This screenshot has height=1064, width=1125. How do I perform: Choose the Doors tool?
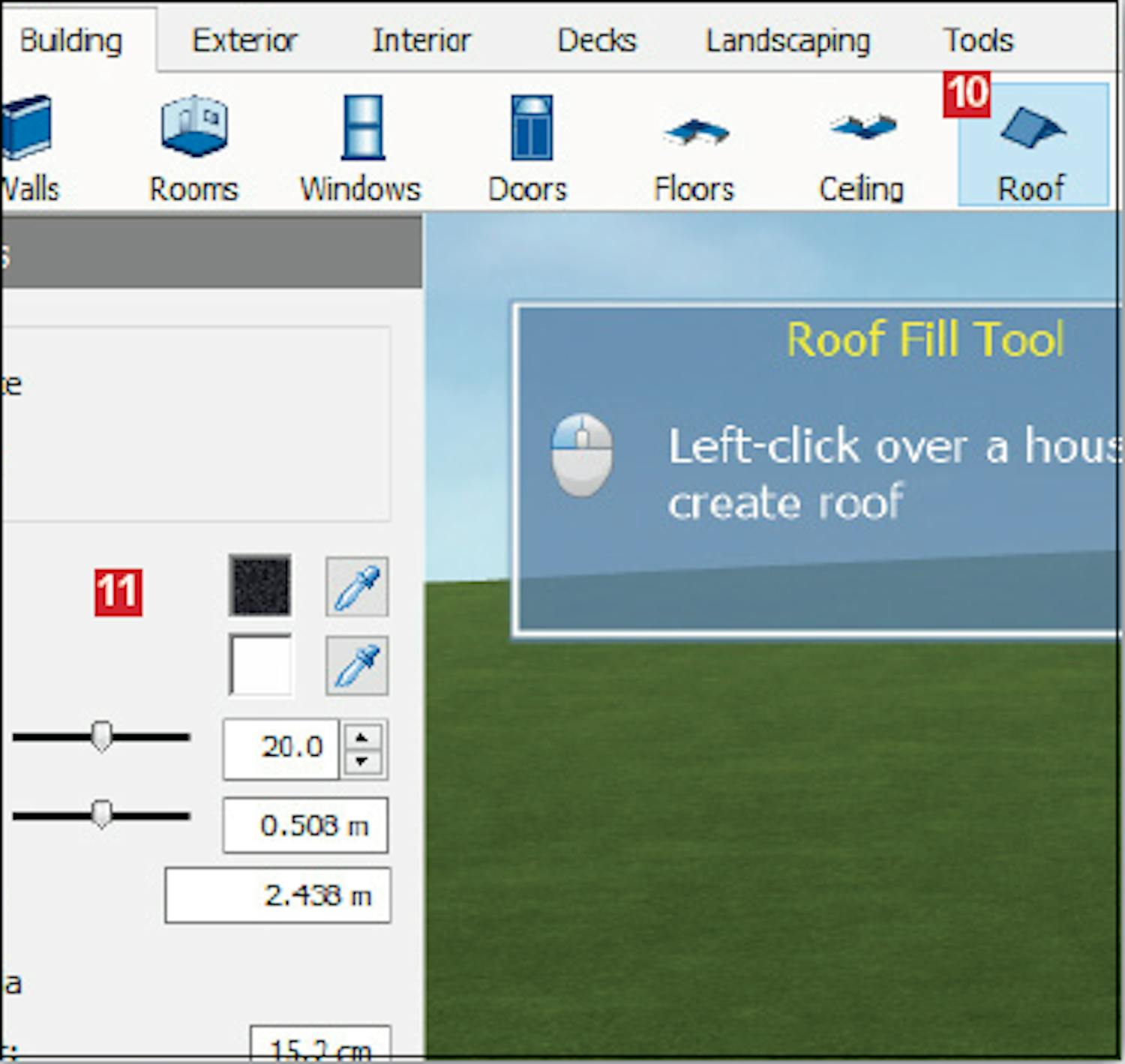point(529,146)
